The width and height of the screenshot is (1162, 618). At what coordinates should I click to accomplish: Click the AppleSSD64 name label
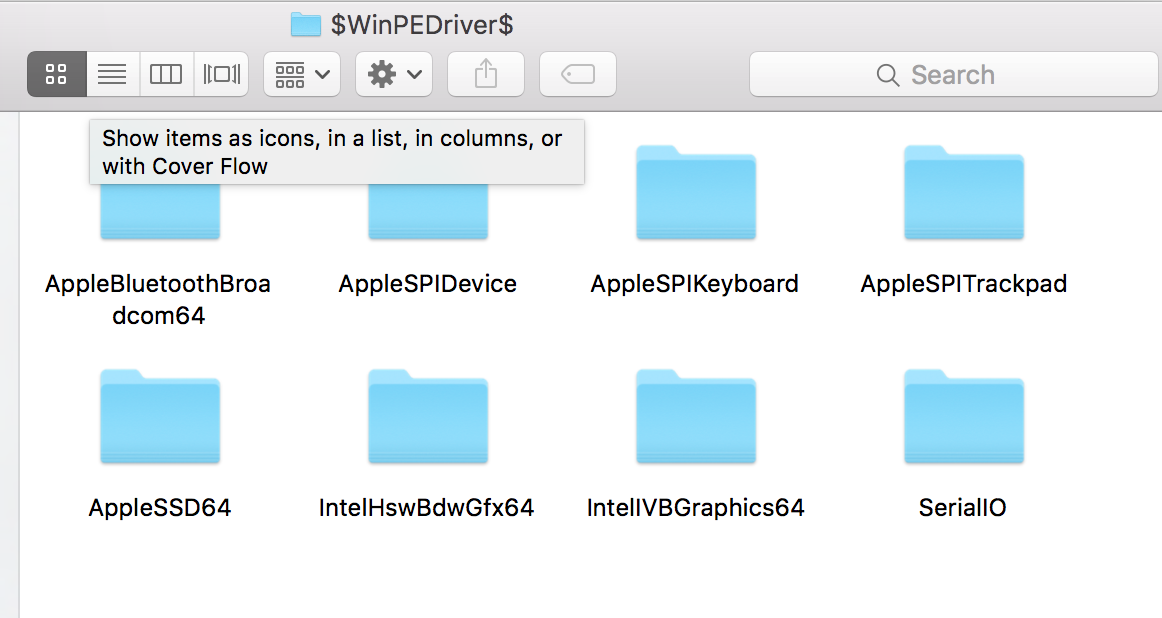[160, 508]
